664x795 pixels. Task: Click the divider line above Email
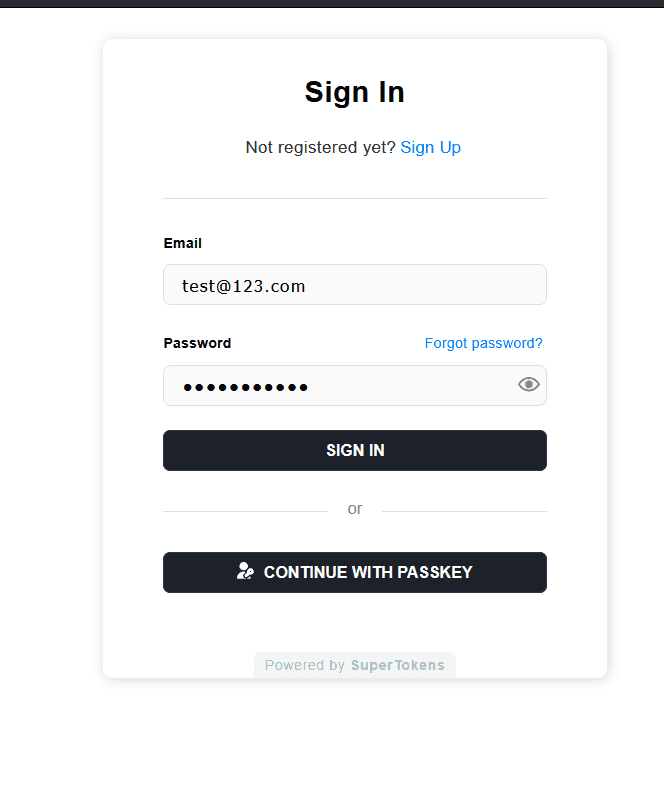(355, 199)
